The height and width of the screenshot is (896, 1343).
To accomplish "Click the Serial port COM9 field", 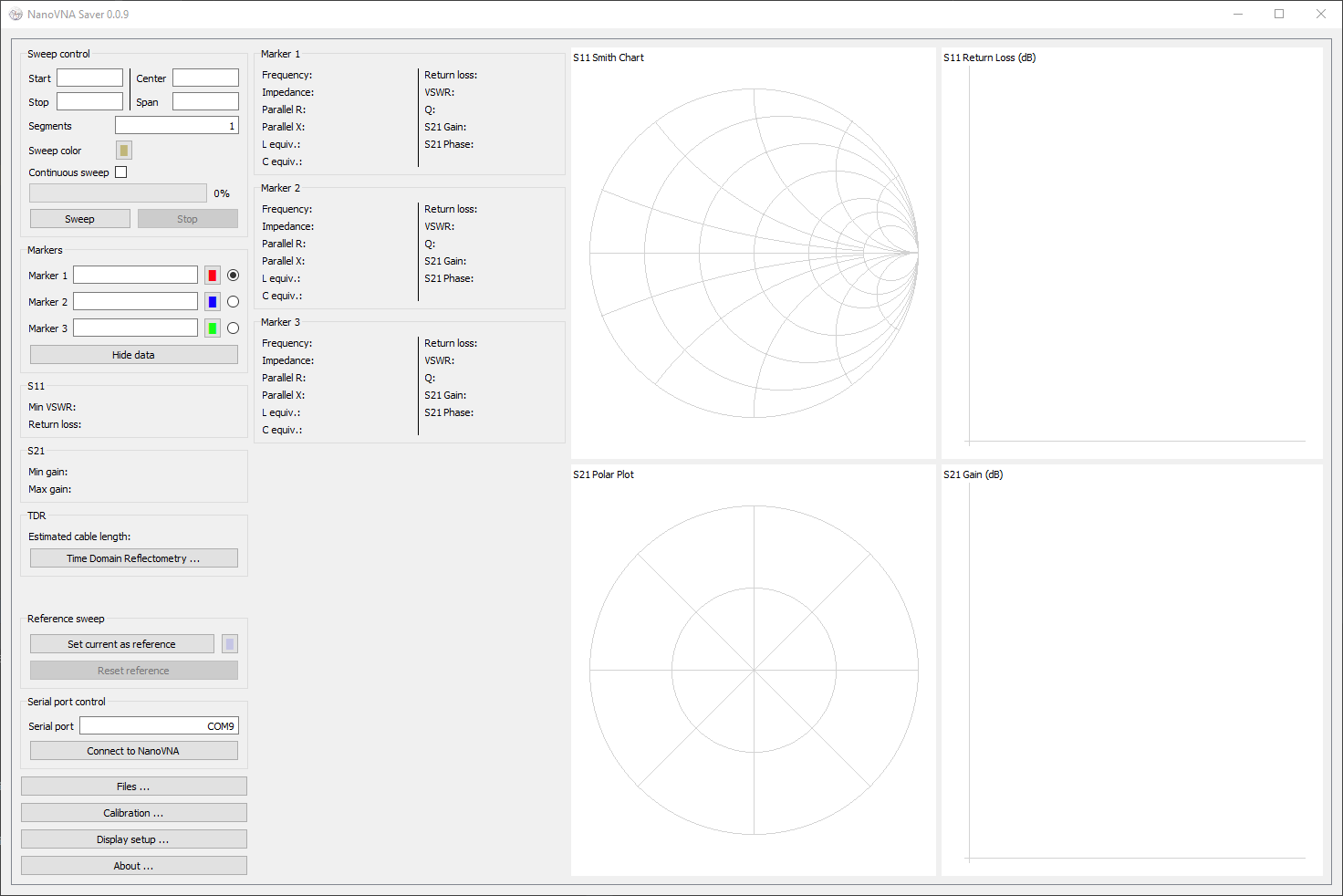I will pyautogui.click(x=159, y=726).
